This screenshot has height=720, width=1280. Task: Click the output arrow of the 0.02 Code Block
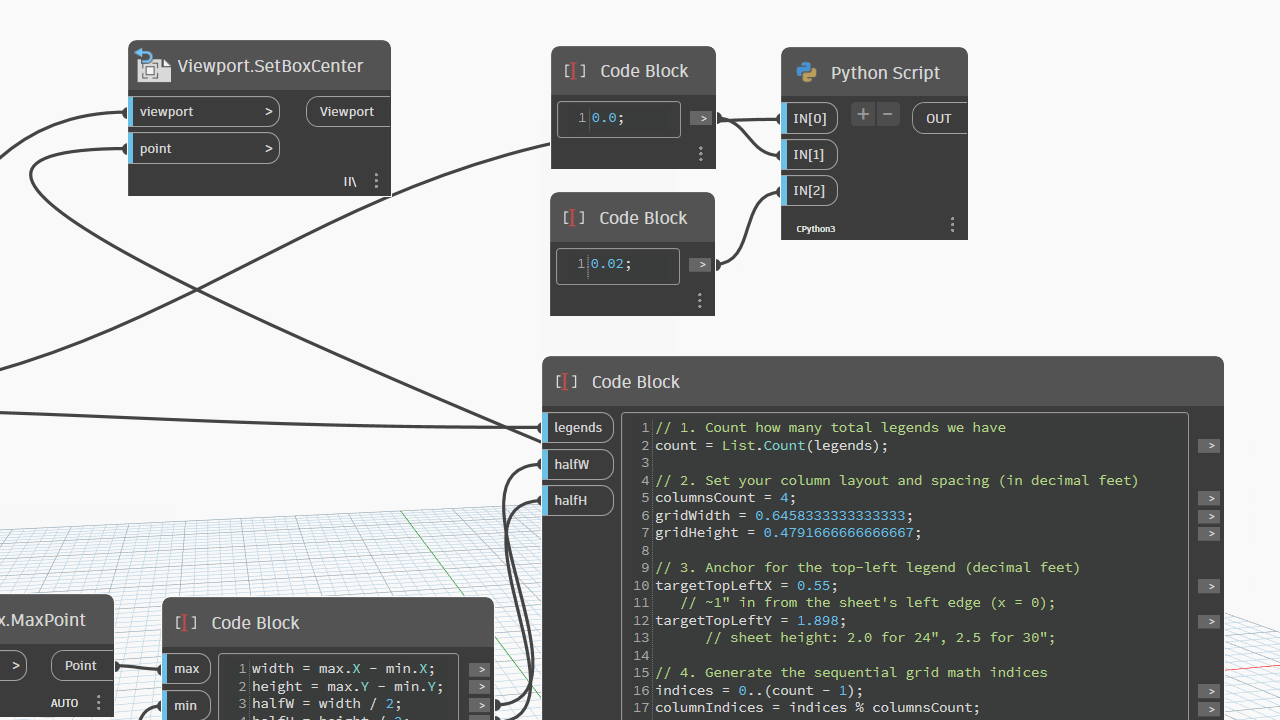(x=700, y=265)
